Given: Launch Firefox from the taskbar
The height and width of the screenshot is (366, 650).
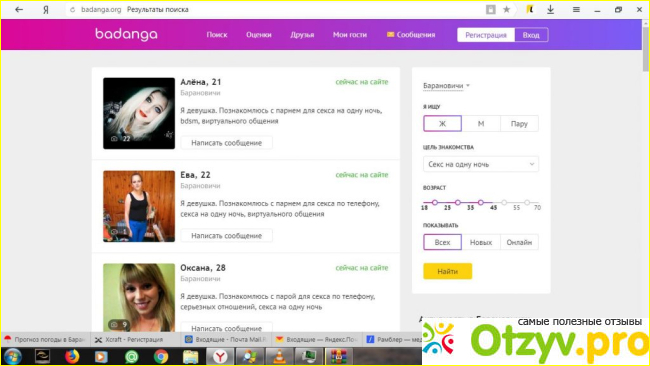Looking at the screenshot, I should tap(72, 356).
